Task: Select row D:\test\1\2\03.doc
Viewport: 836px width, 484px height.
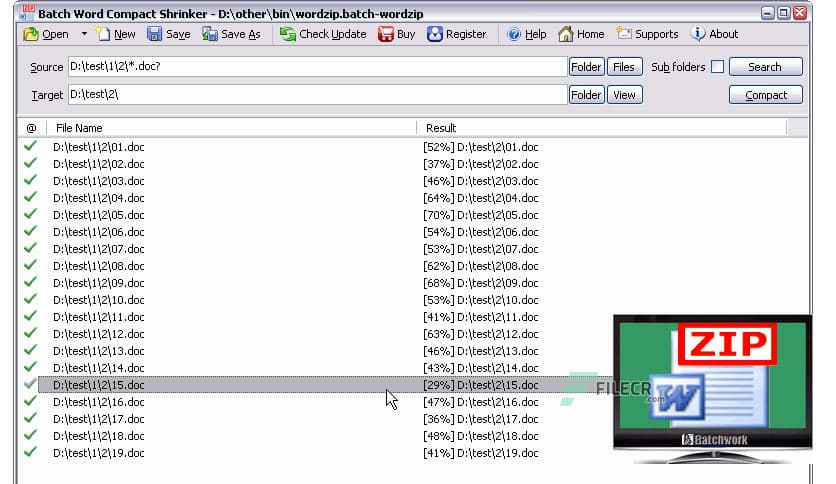Action: pos(99,181)
